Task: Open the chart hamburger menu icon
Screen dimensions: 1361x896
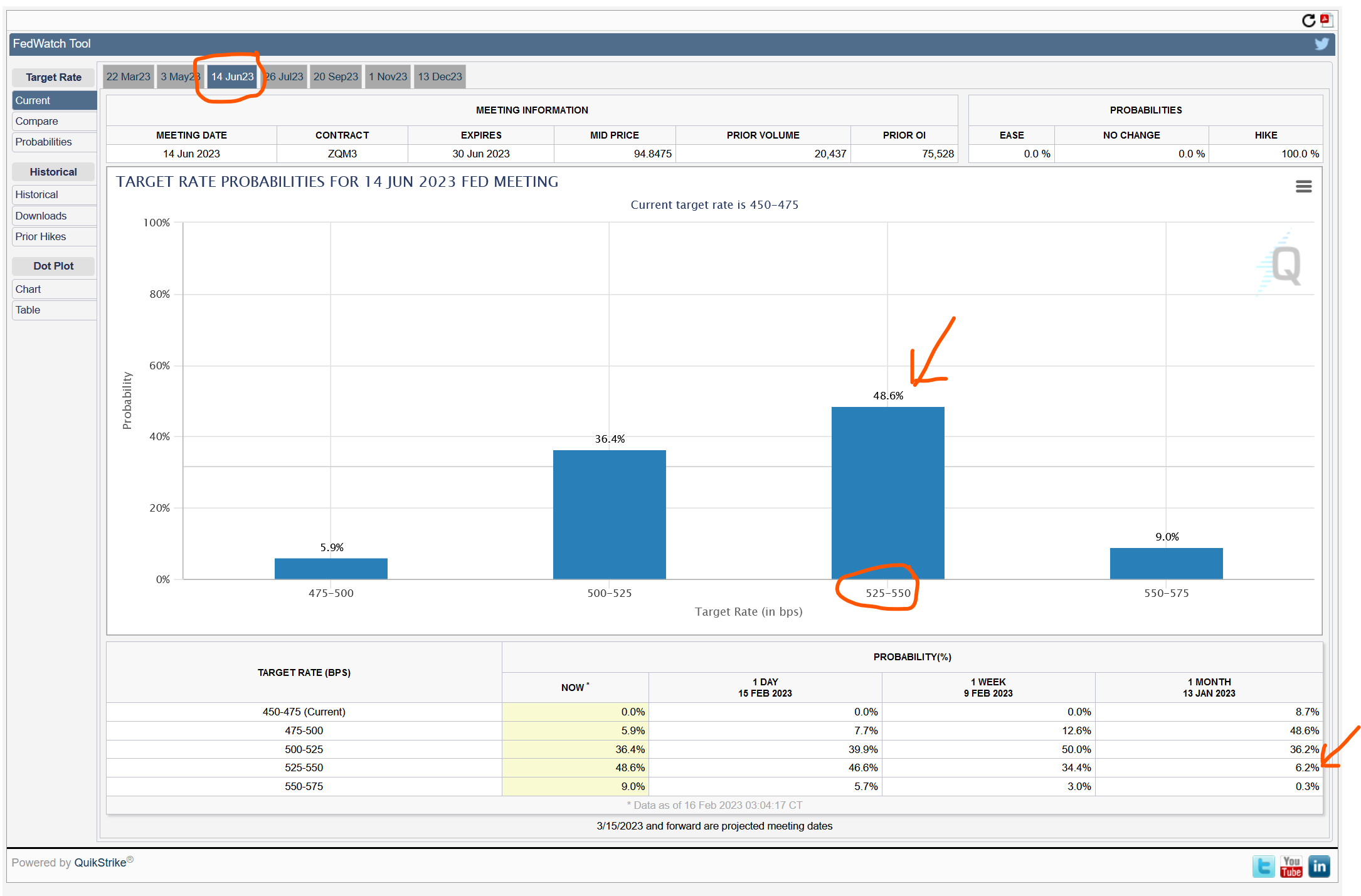Action: 1303,186
